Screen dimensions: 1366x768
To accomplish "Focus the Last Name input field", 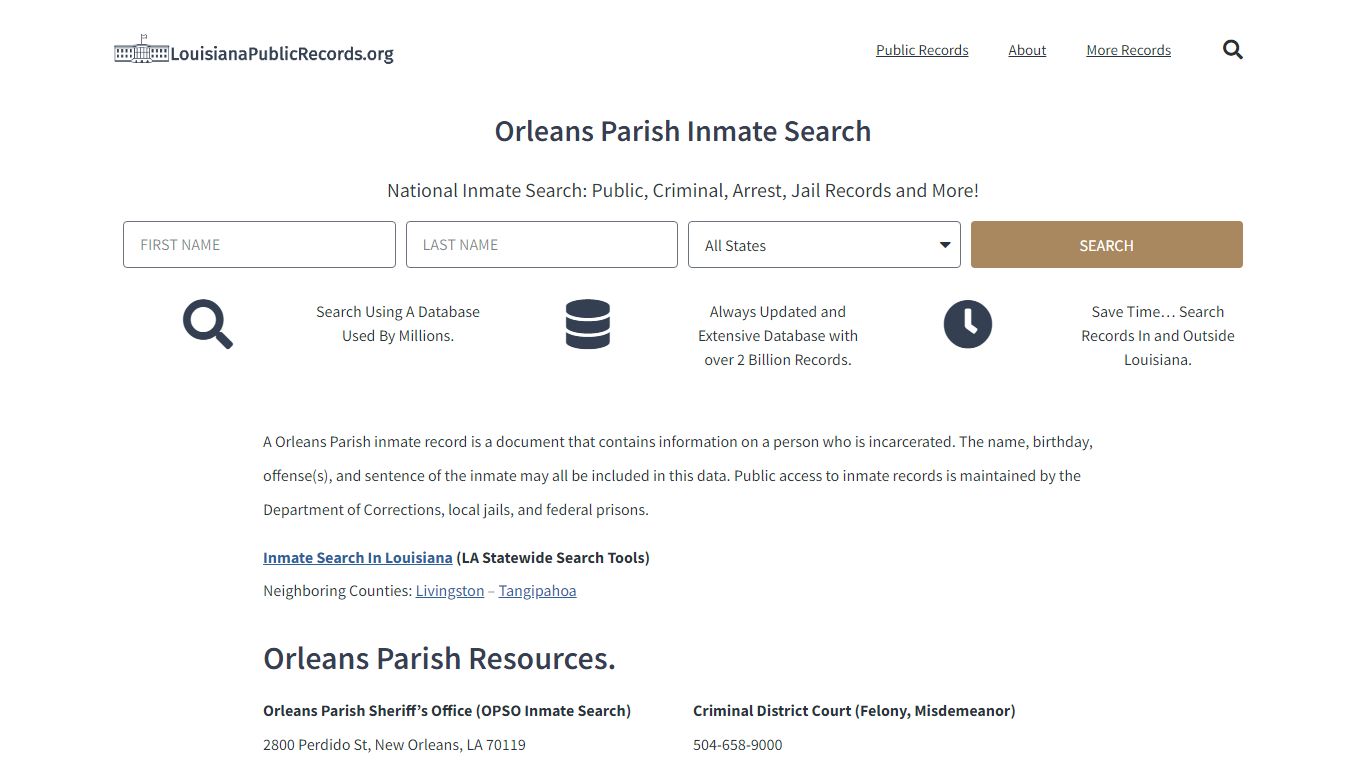I will pyautogui.click(x=542, y=245).
